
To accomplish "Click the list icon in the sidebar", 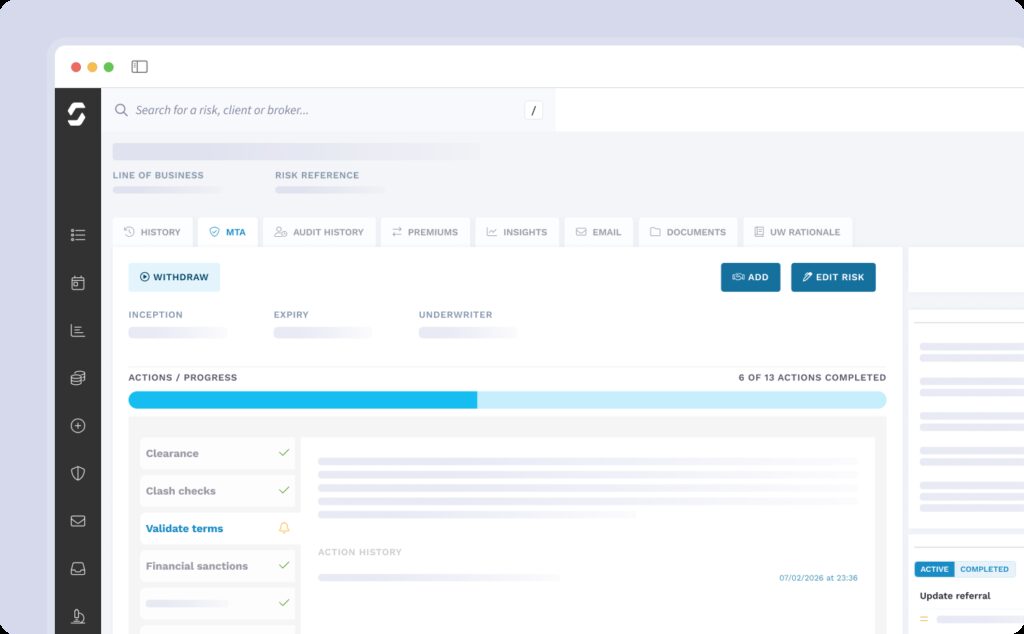I will (x=78, y=235).
